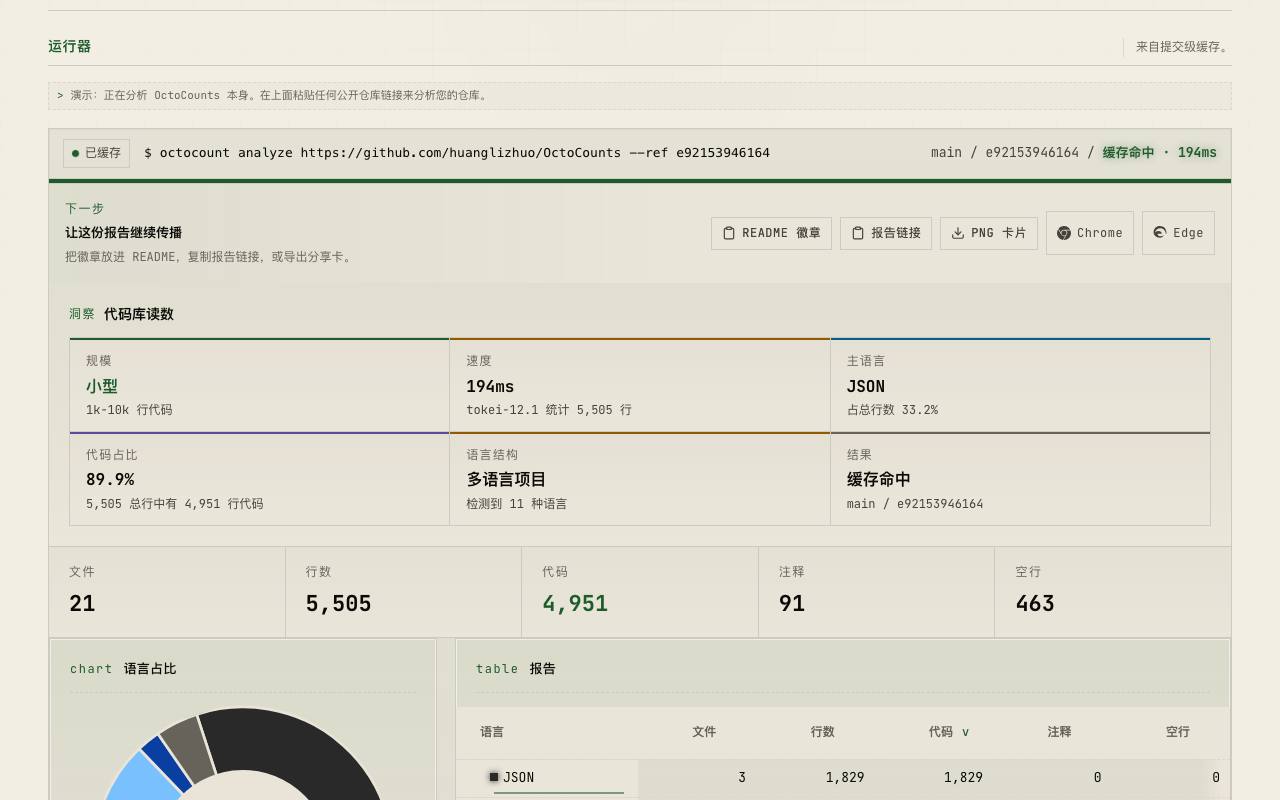The image size is (1280, 800).
Task: Click the 主语言 JSON insight card
Action: coord(1020,385)
